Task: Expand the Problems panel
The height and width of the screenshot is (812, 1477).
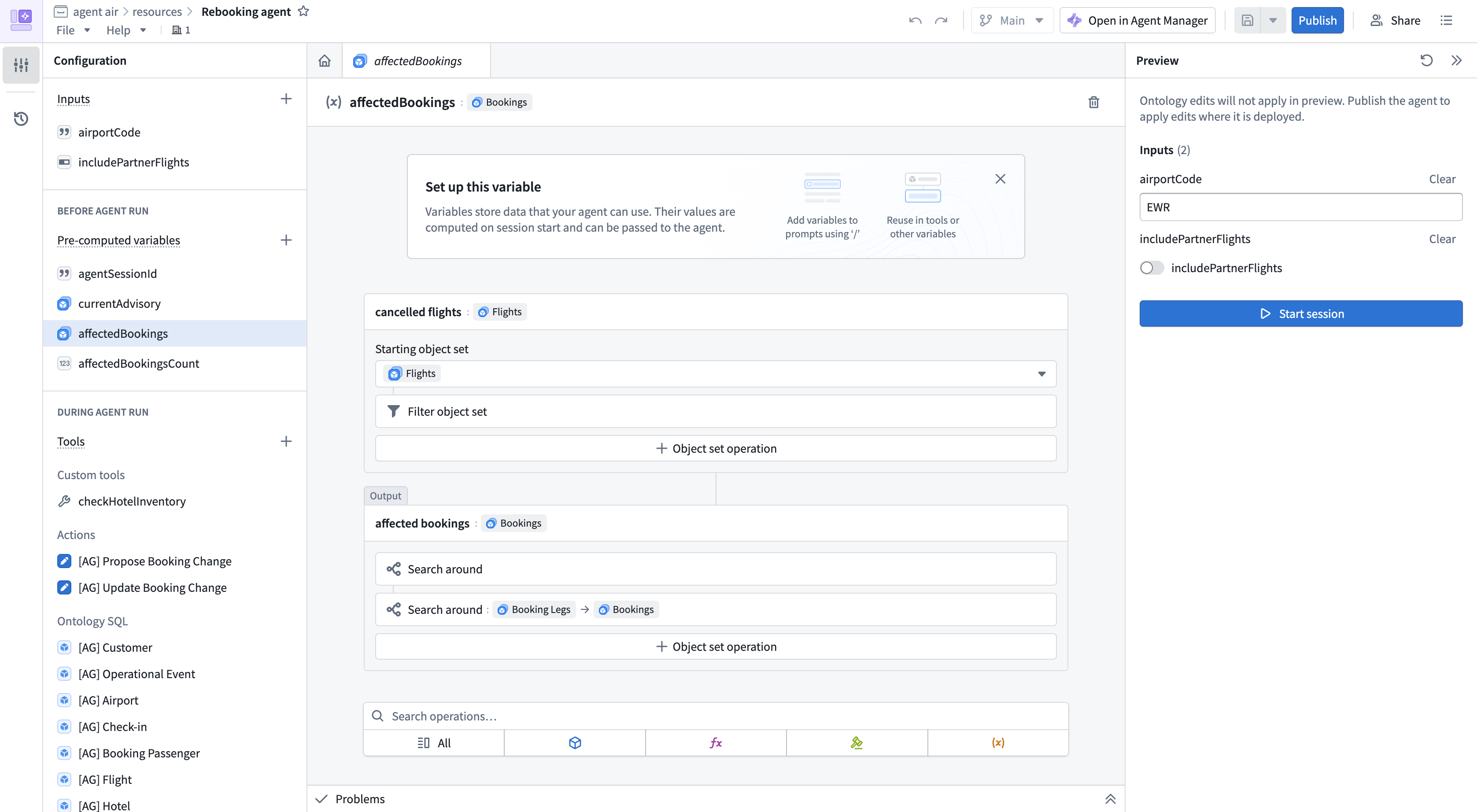Action: point(1110,799)
